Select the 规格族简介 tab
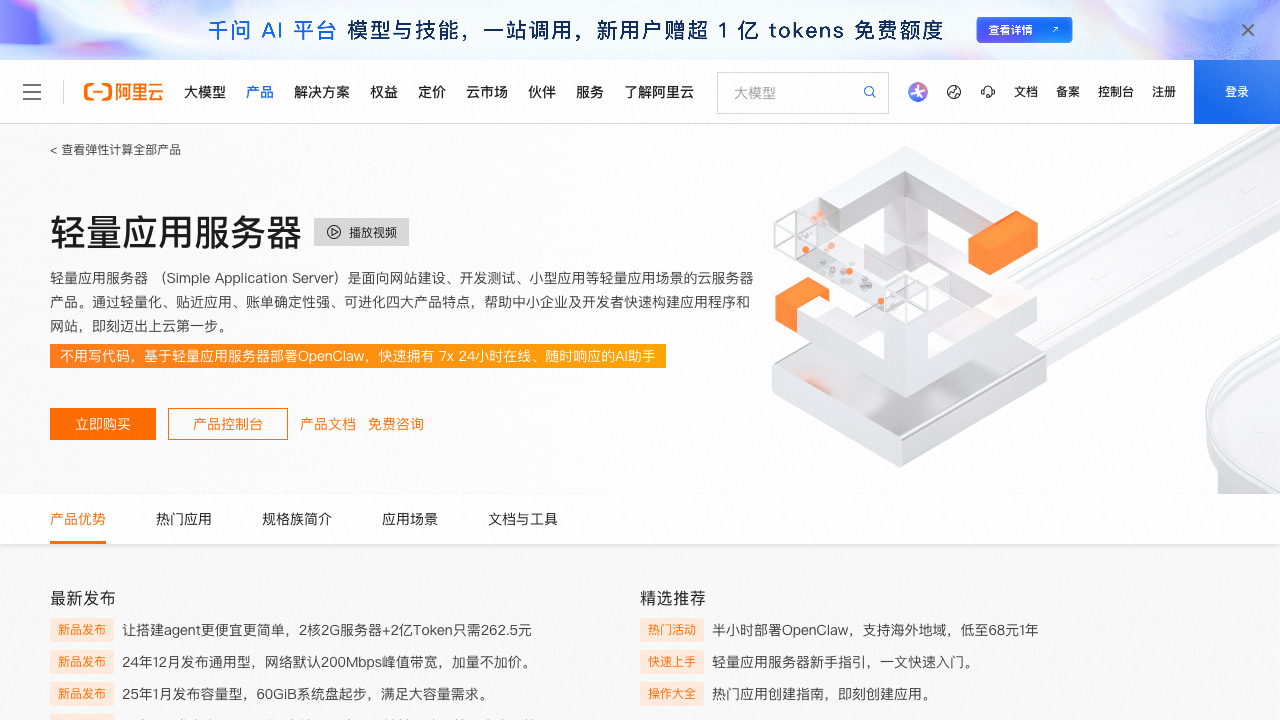Image resolution: width=1280 pixels, height=720 pixels. [x=297, y=519]
